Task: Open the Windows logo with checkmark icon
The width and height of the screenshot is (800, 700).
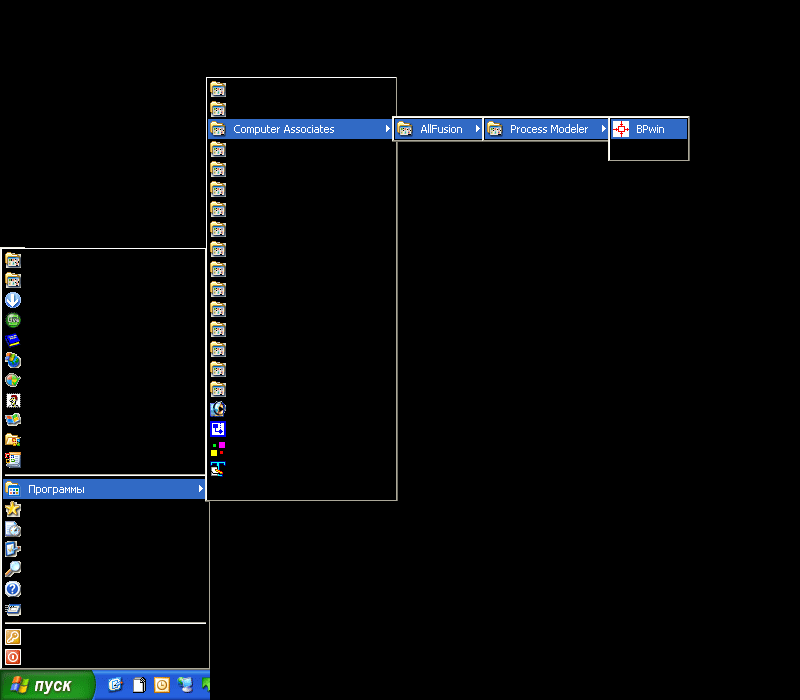Action: [x=13, y=380]
